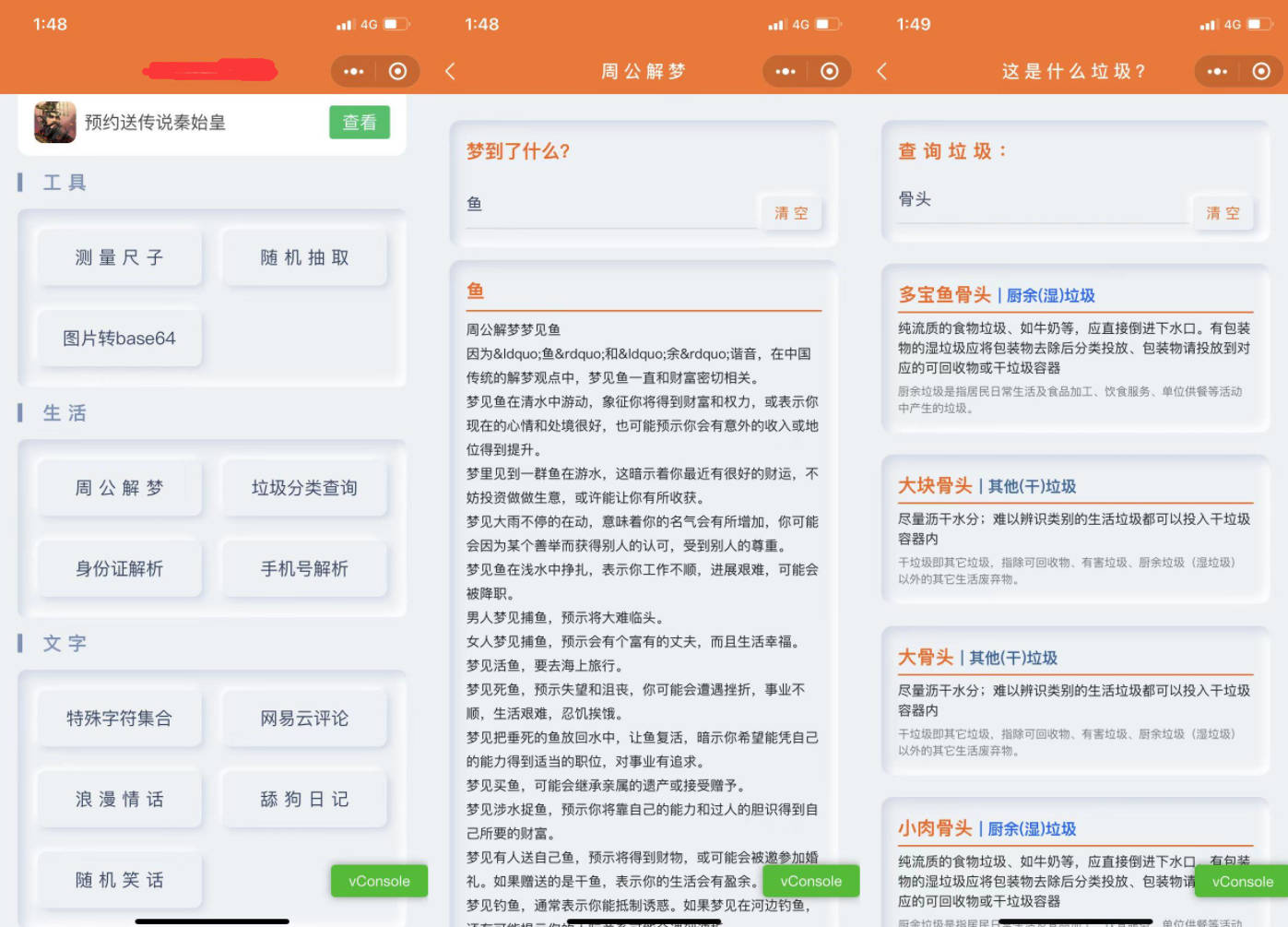The height and width of the screenshot is (927, 1288).
Task: Tap the 文字 section header
Action: tap(65, 644)
